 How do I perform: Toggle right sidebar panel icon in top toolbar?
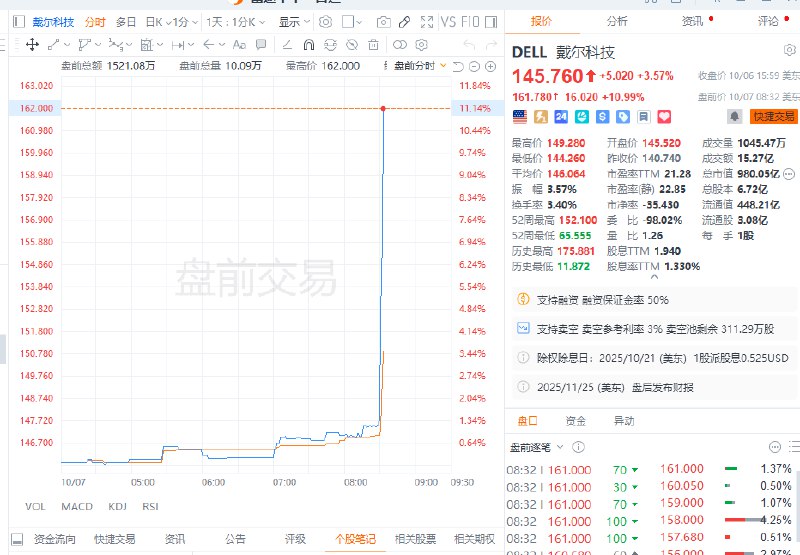(491, 22)
